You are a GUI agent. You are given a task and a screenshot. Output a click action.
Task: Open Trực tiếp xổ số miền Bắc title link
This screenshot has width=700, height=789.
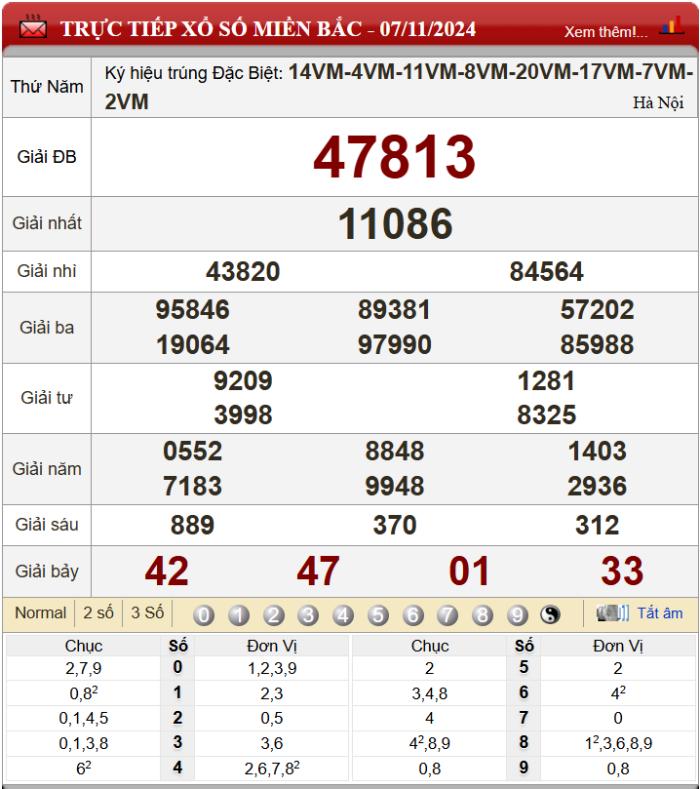(x=268, y=29)
